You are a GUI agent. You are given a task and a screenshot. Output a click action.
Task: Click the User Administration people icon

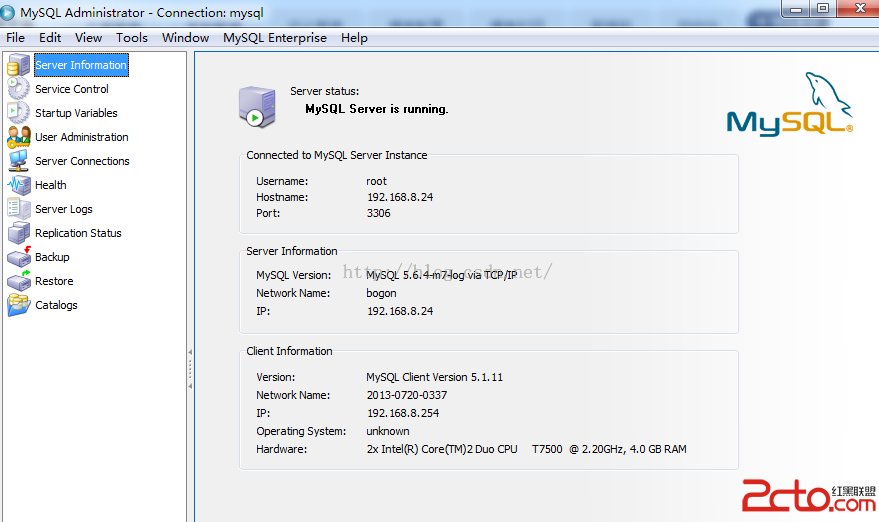pos(18,137)
